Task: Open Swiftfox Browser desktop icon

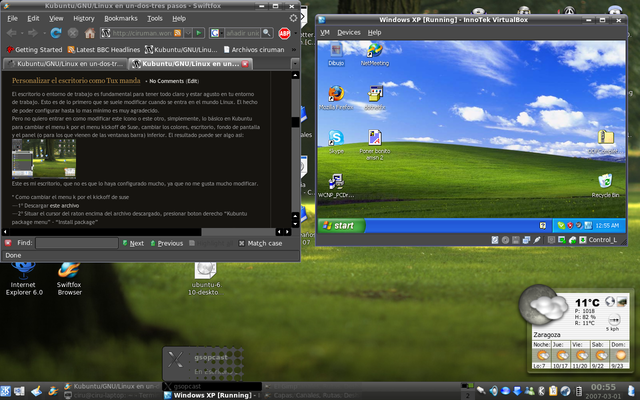Action: tap(69, 279)
